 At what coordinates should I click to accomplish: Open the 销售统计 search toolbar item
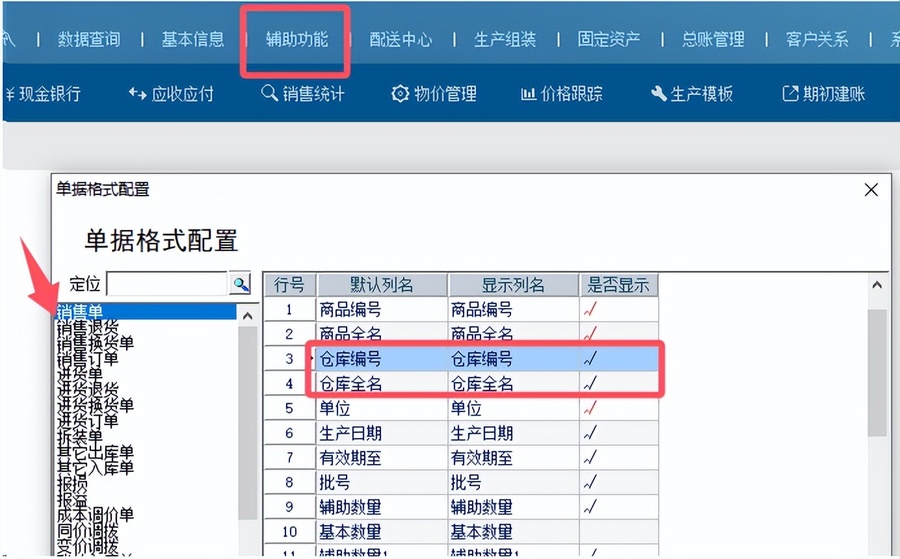(x=302, y=94)
